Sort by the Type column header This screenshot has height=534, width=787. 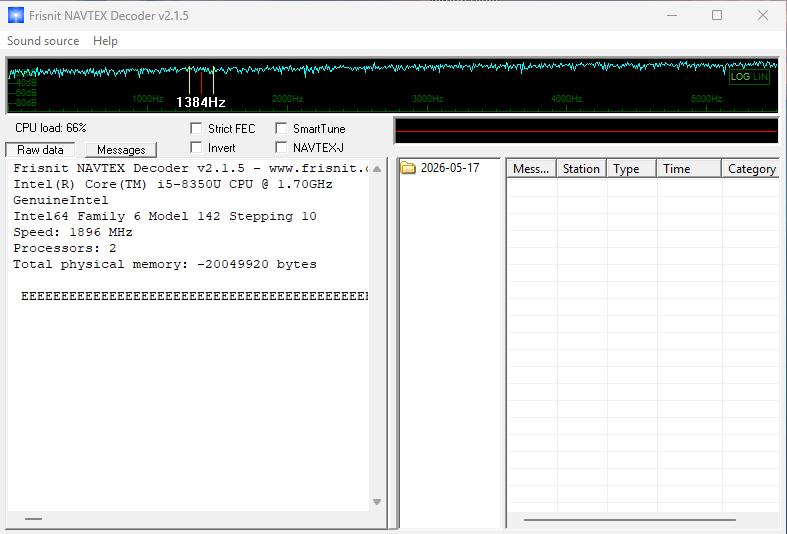(632, 169)
